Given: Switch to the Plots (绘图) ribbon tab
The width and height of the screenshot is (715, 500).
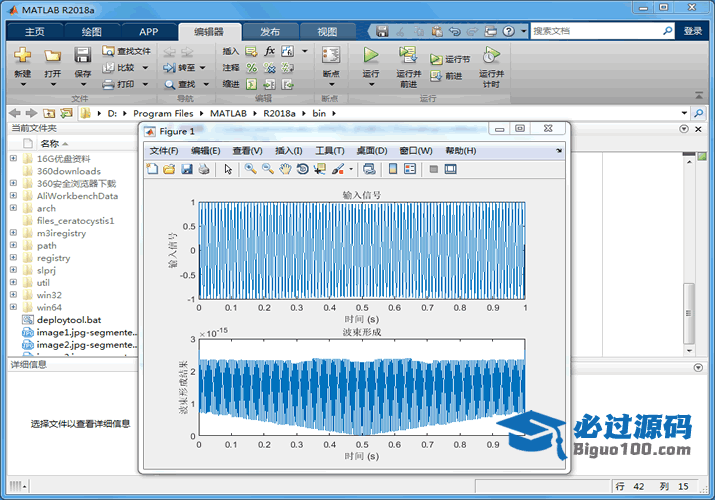Looking at the screenshot, I should (x=92, y=31).
